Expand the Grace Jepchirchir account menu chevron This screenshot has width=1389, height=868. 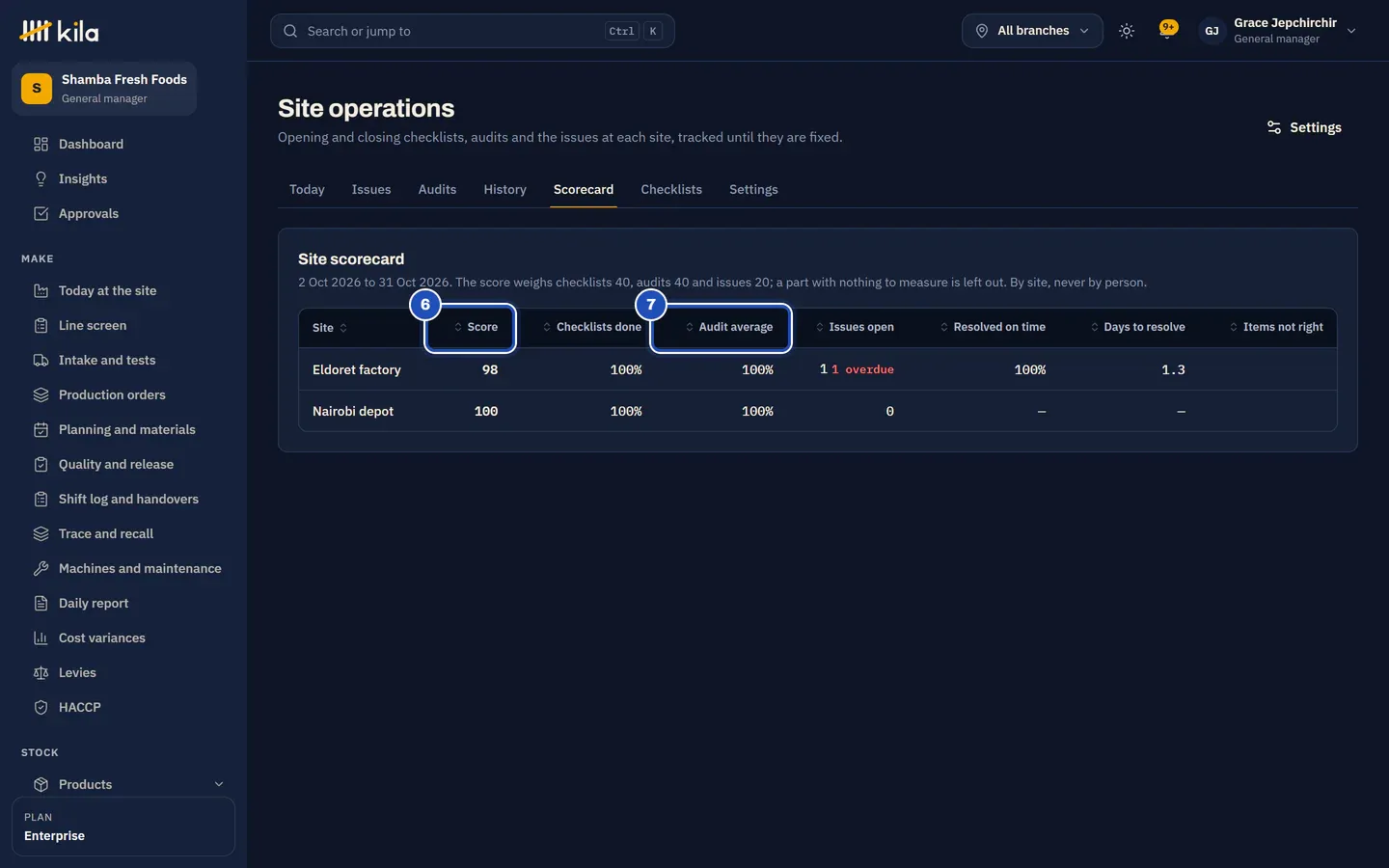click(1351, 31)
